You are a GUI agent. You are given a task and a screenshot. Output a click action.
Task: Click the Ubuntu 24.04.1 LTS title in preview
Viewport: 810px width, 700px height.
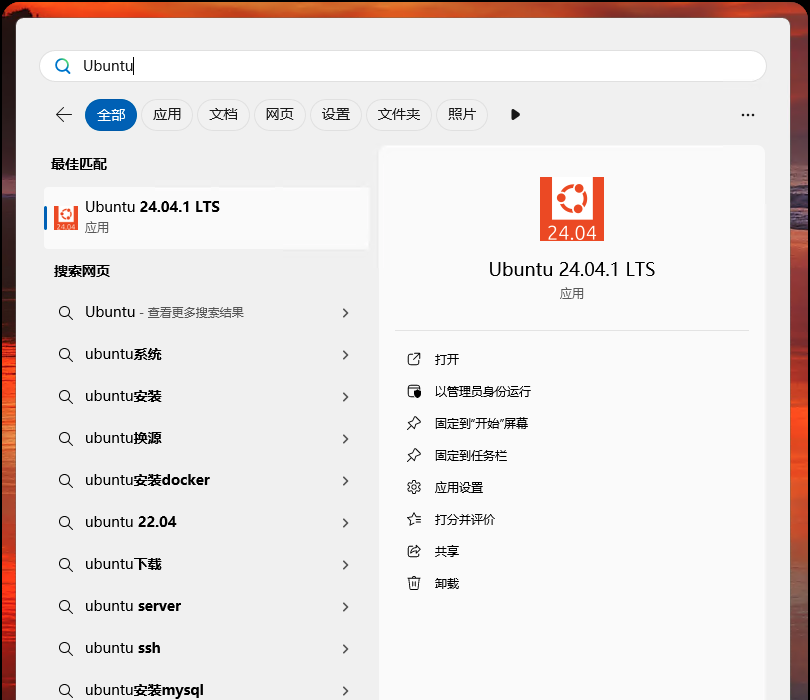click(x=572, y=270)
